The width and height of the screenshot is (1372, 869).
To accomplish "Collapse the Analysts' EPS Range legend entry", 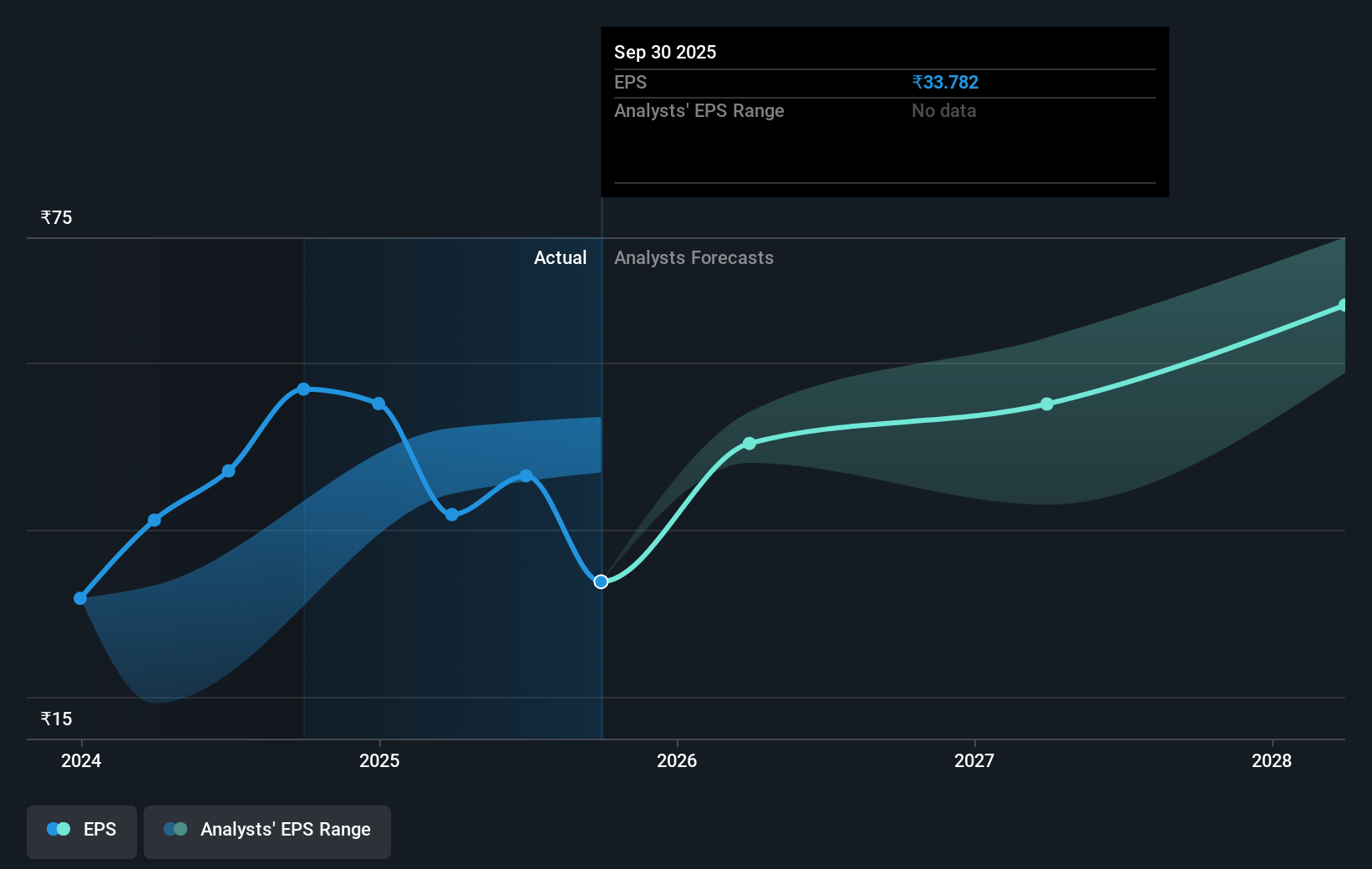I will pos(267,831).
